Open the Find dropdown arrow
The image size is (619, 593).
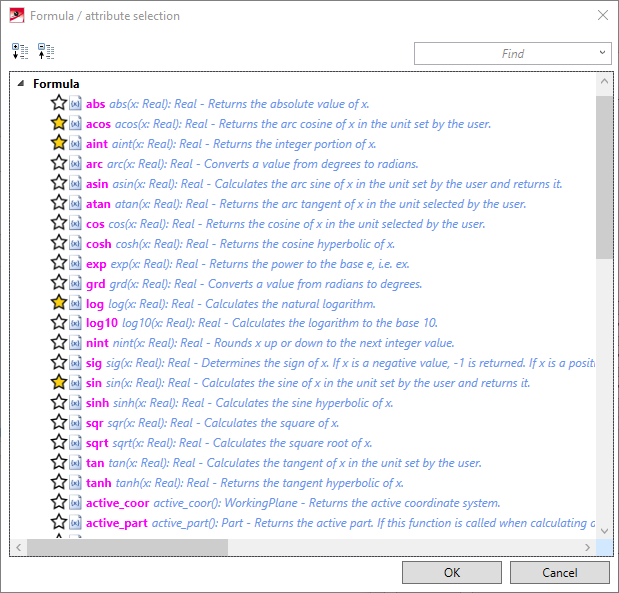coord(602,53)
